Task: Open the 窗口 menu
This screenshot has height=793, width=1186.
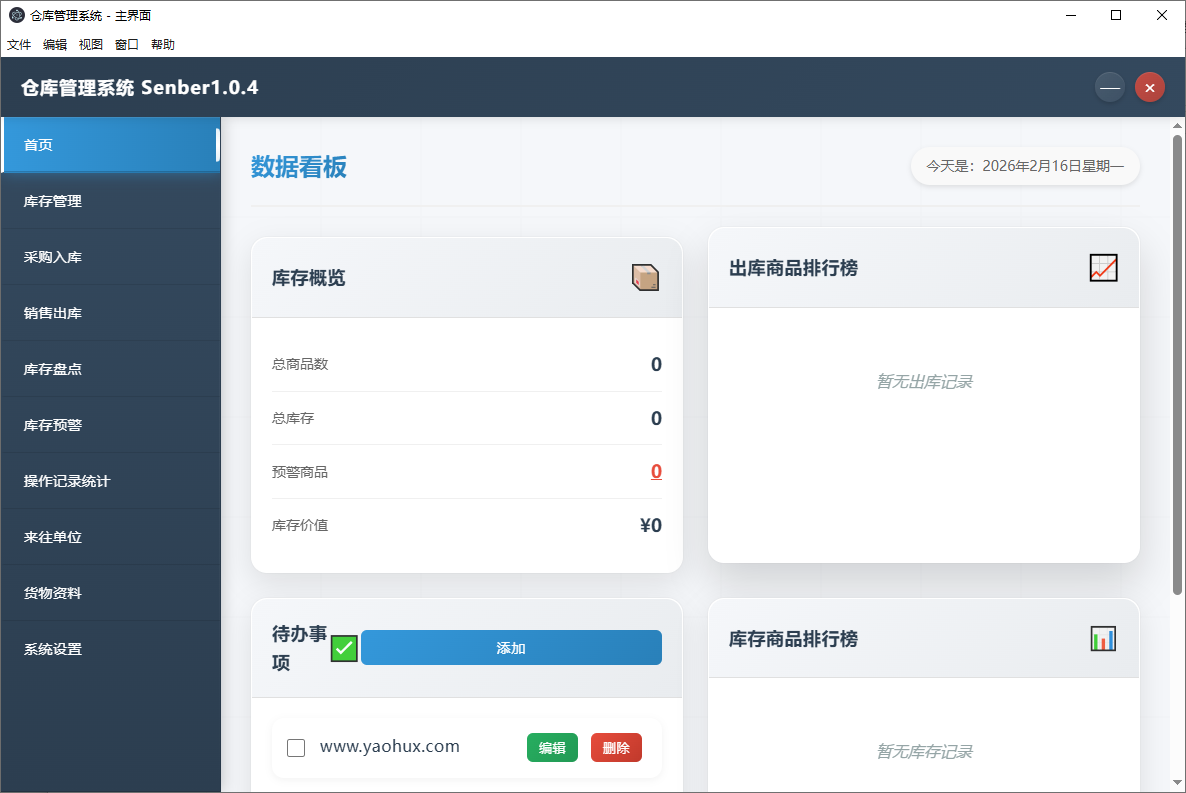Action: 126,44
